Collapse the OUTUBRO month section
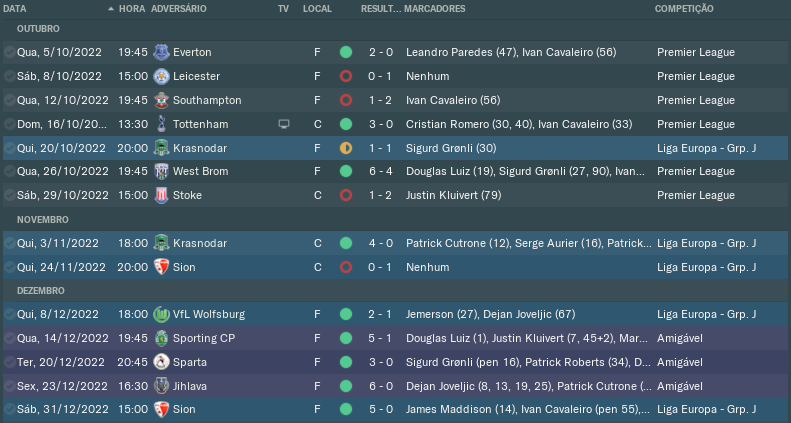 (x=38, y=29)
